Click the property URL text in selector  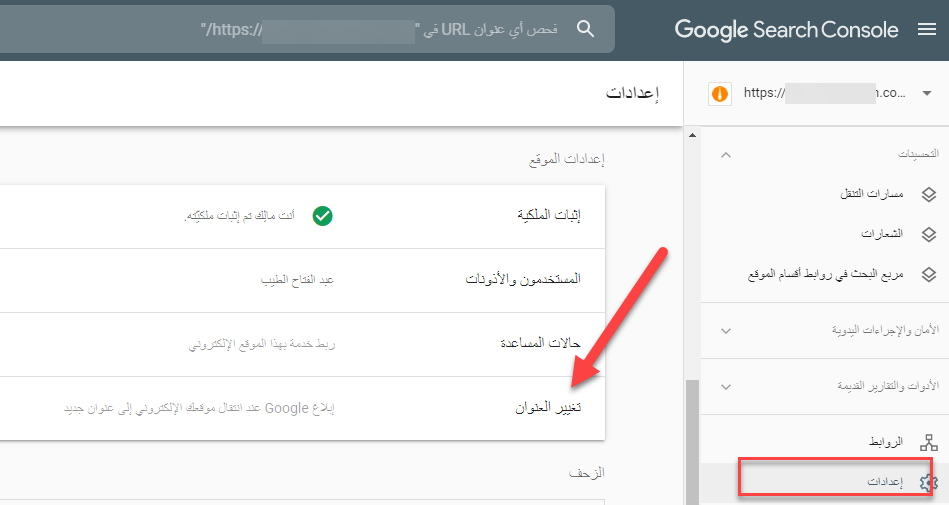[824, 93]
